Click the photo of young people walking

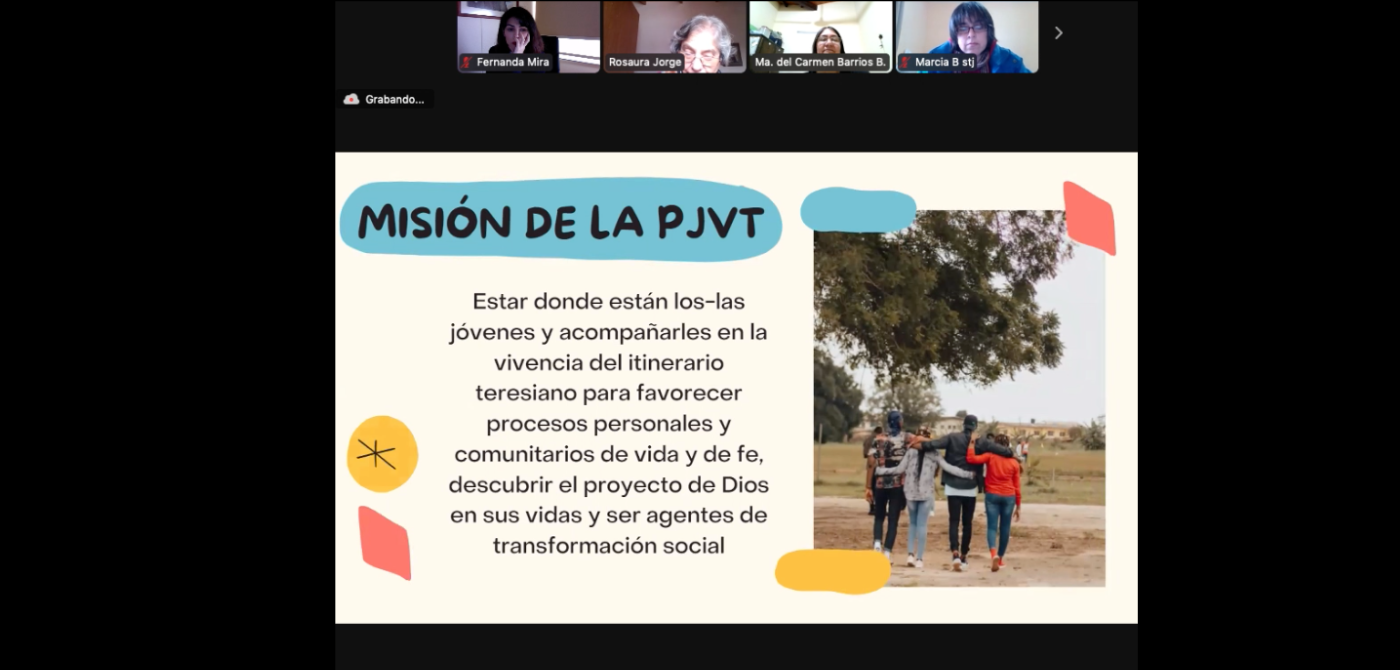click(x=959, y=400)
